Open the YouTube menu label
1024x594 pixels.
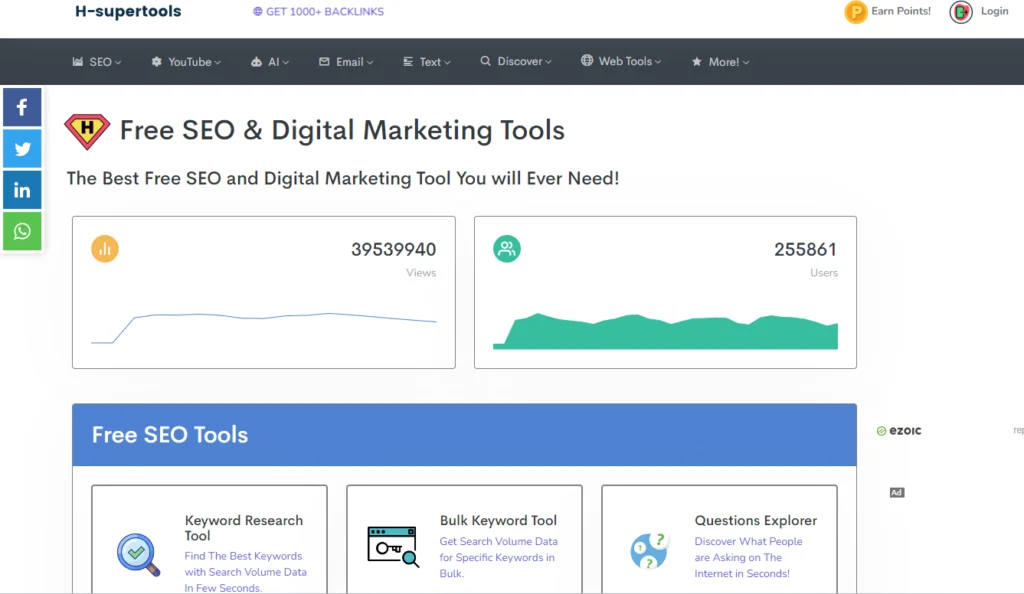point(189,62)
